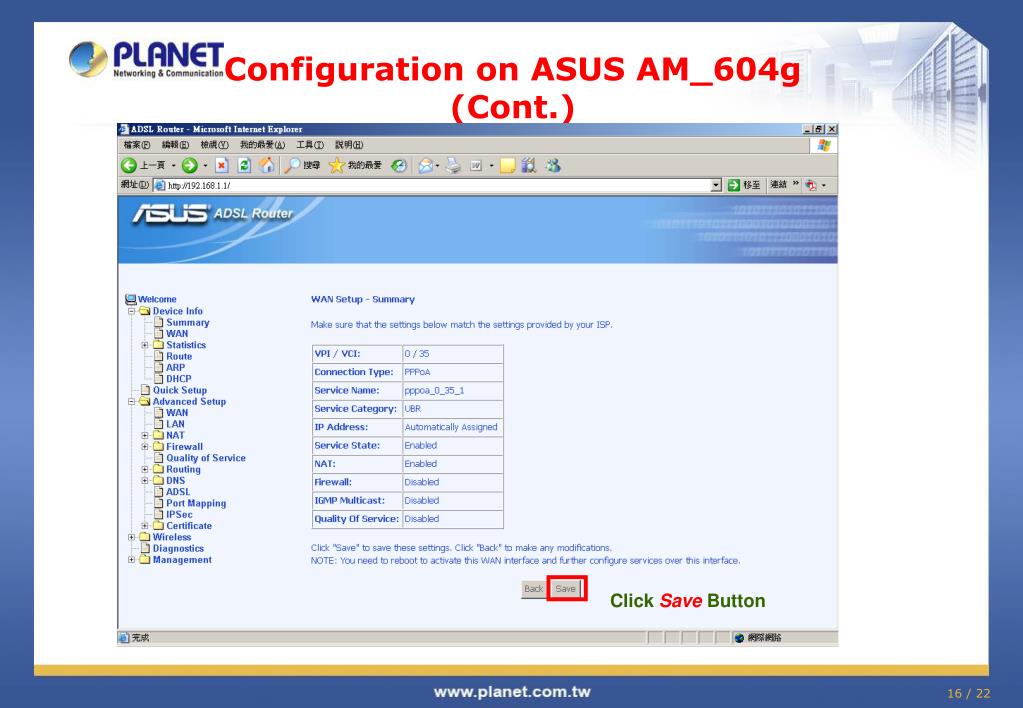Collapse the Advanced Setup tree node
The image size is (1023, 708).
[131, 402]
